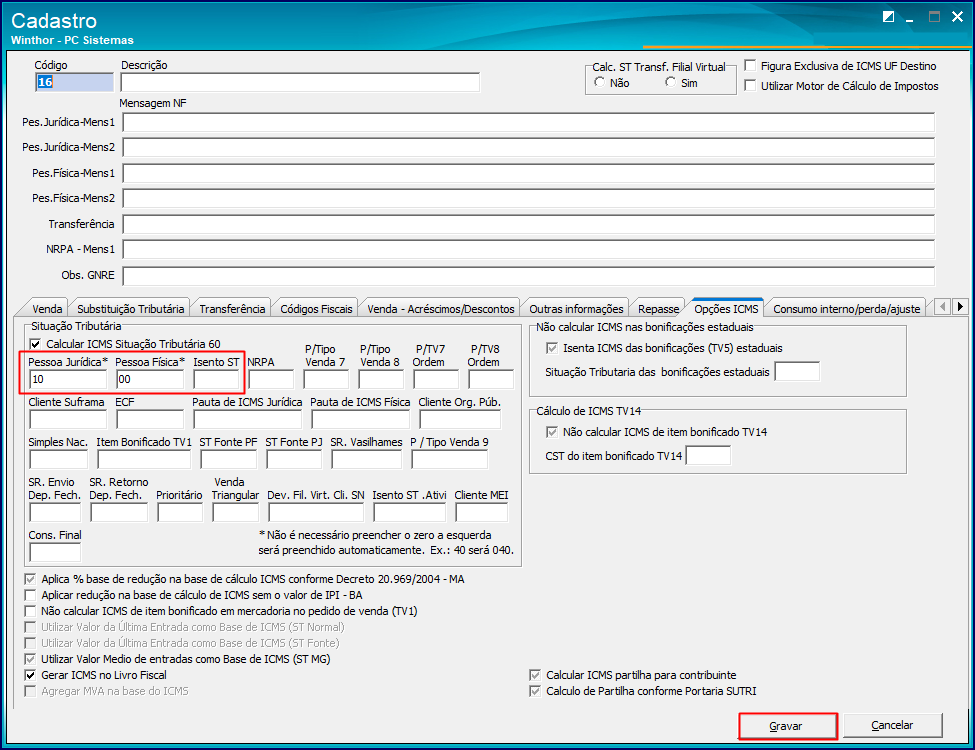This screenshot has width=975, height=750.
Task: Open the Repasse tab
Action: [x=658, y=308]
